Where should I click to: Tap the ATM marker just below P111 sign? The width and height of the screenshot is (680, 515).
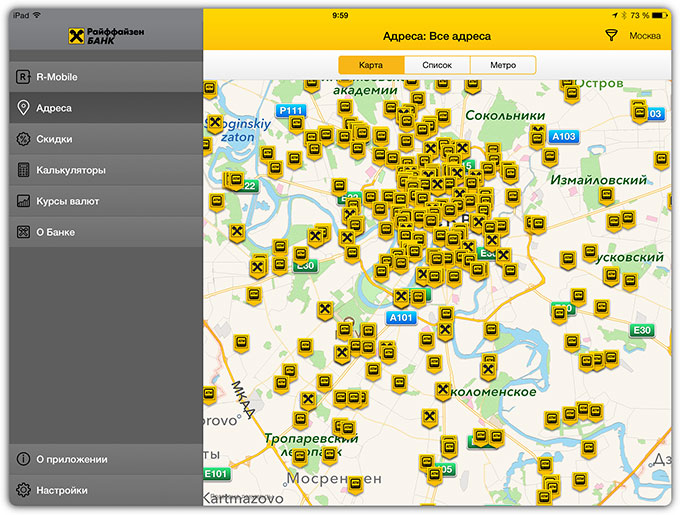point(296,123)
